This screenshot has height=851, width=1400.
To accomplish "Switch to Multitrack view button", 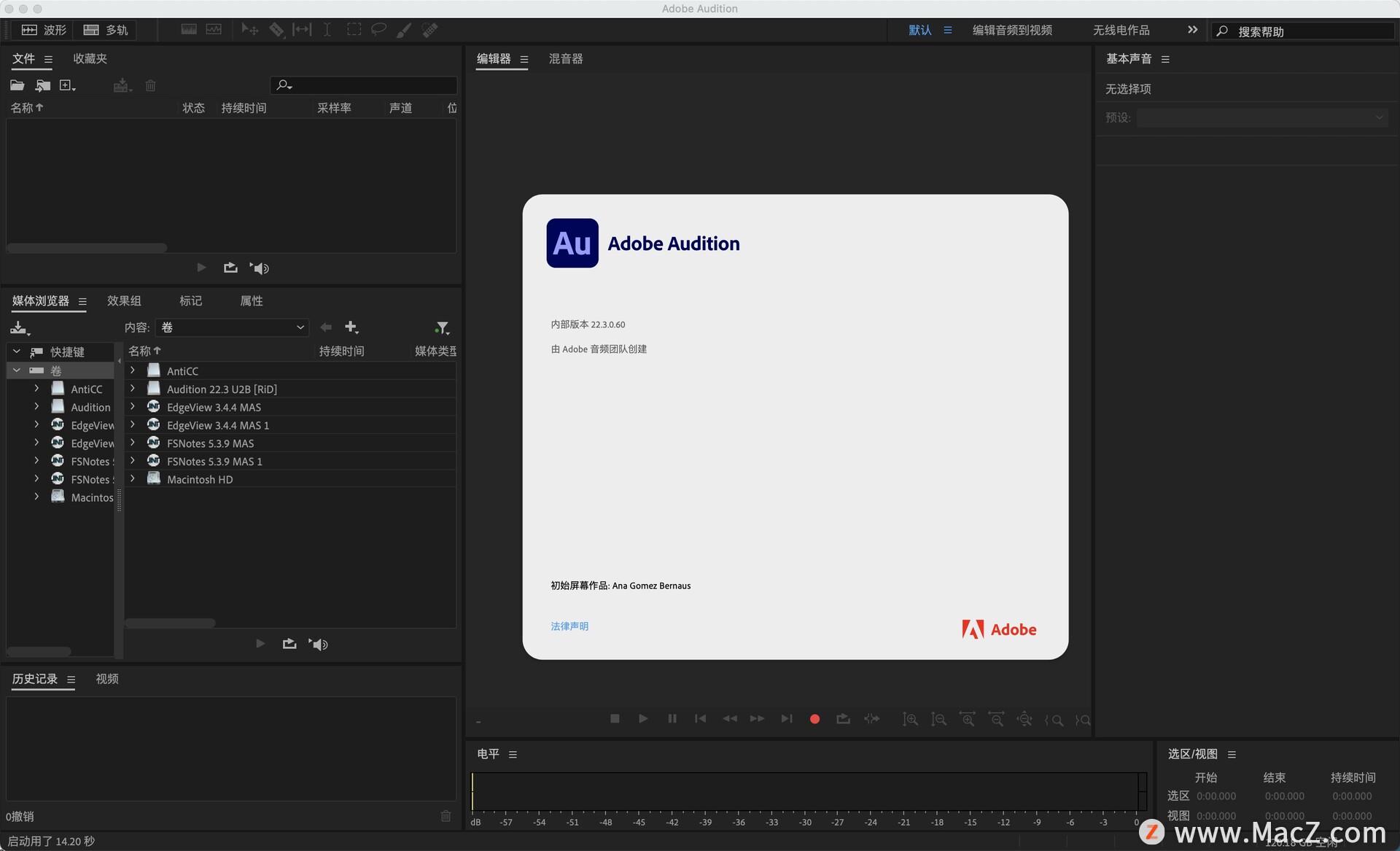I will pyautogui.click(x=106, y=30).
